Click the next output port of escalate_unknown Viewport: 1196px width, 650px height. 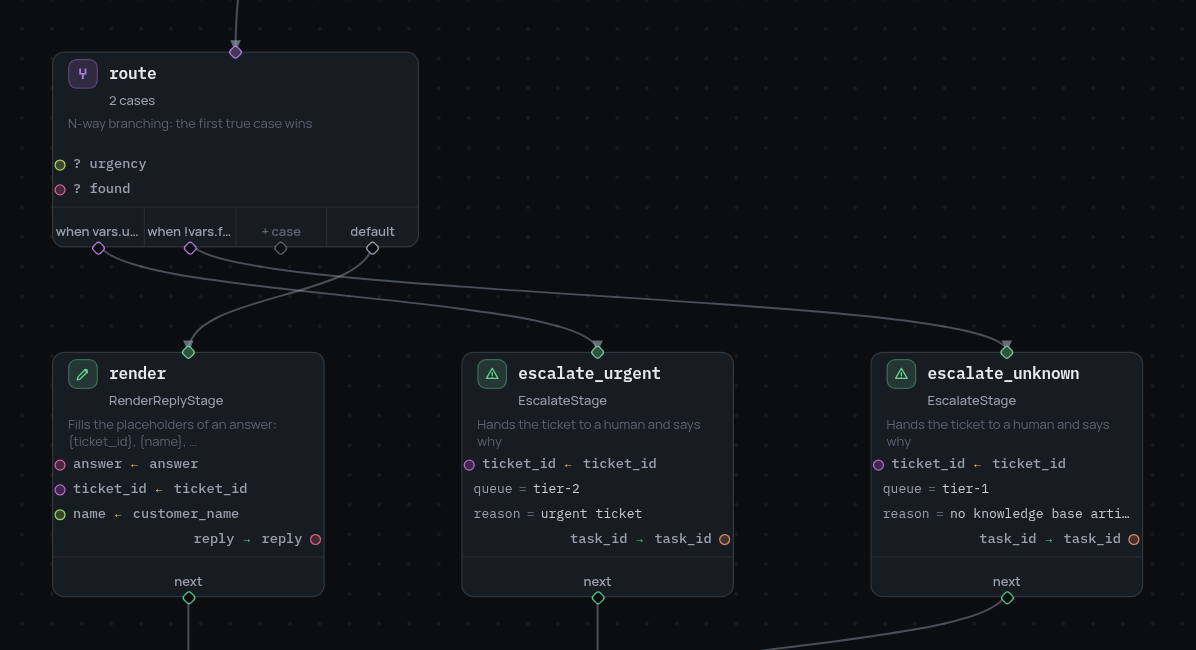tap(1008, 598)
